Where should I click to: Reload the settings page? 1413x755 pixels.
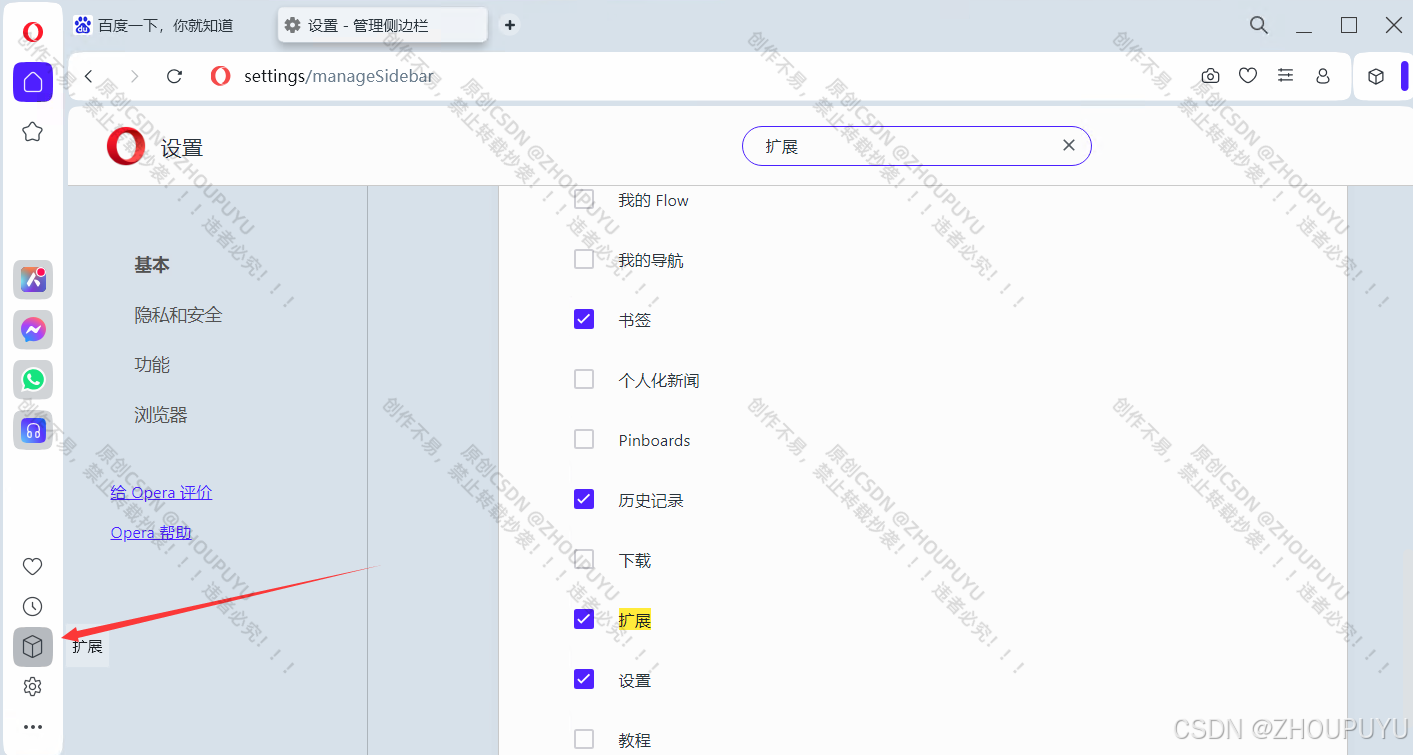(x=175, y=76)
